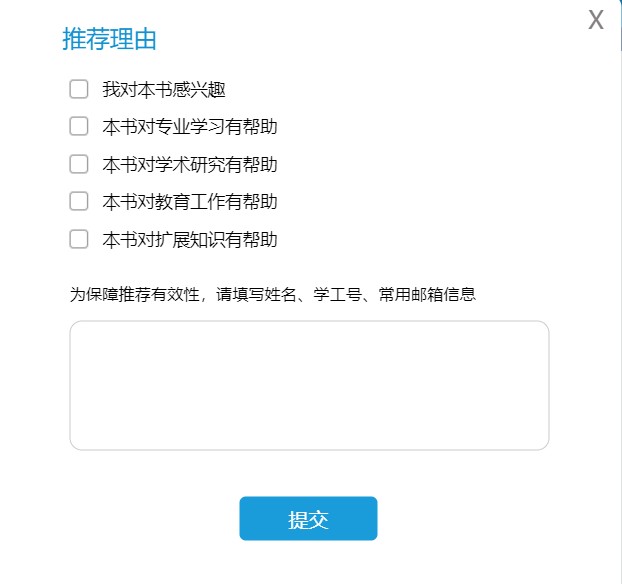622x584 pixels.
Task: Click the 推荐理由 dialog heading
Action: click(109, 39)
